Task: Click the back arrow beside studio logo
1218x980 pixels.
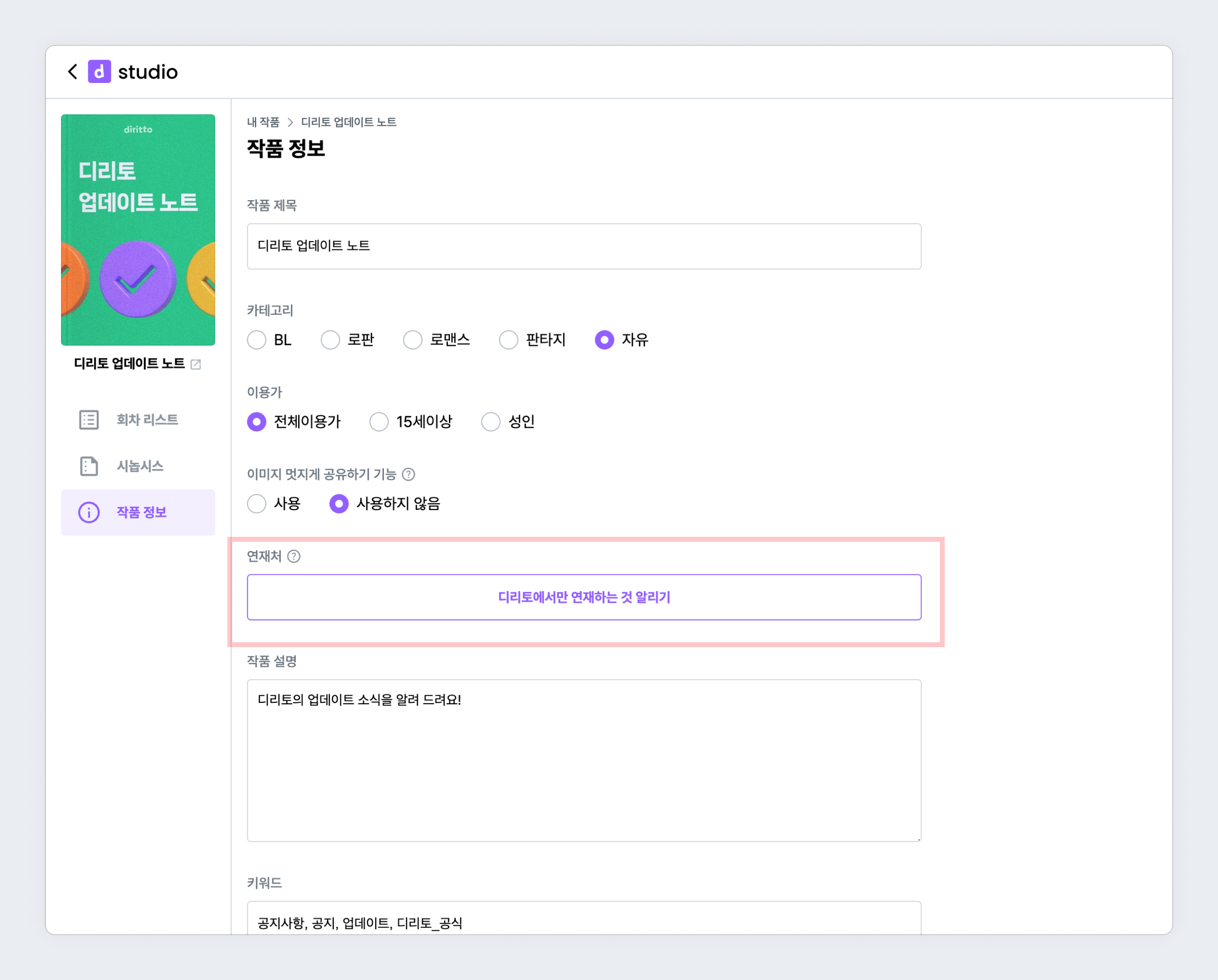Action: 72,72
